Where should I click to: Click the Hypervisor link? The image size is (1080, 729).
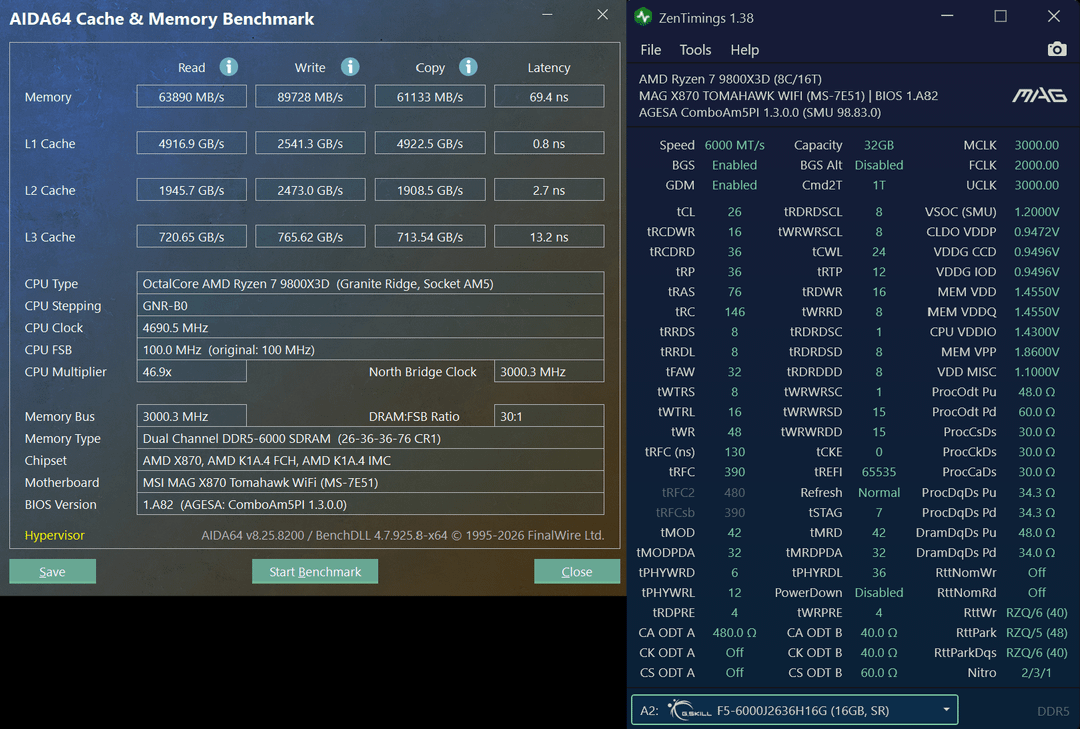[x=54, y=535]
